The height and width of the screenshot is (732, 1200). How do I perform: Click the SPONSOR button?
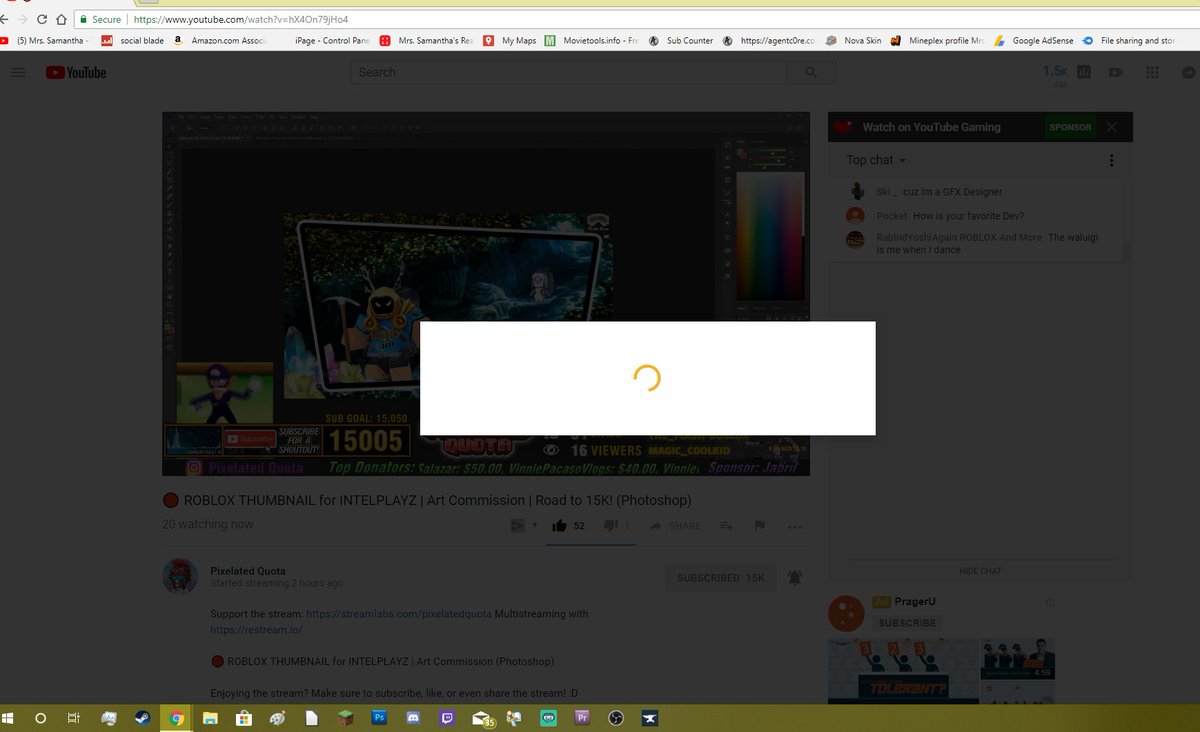pyautogui.click(x=1070, y=127)
